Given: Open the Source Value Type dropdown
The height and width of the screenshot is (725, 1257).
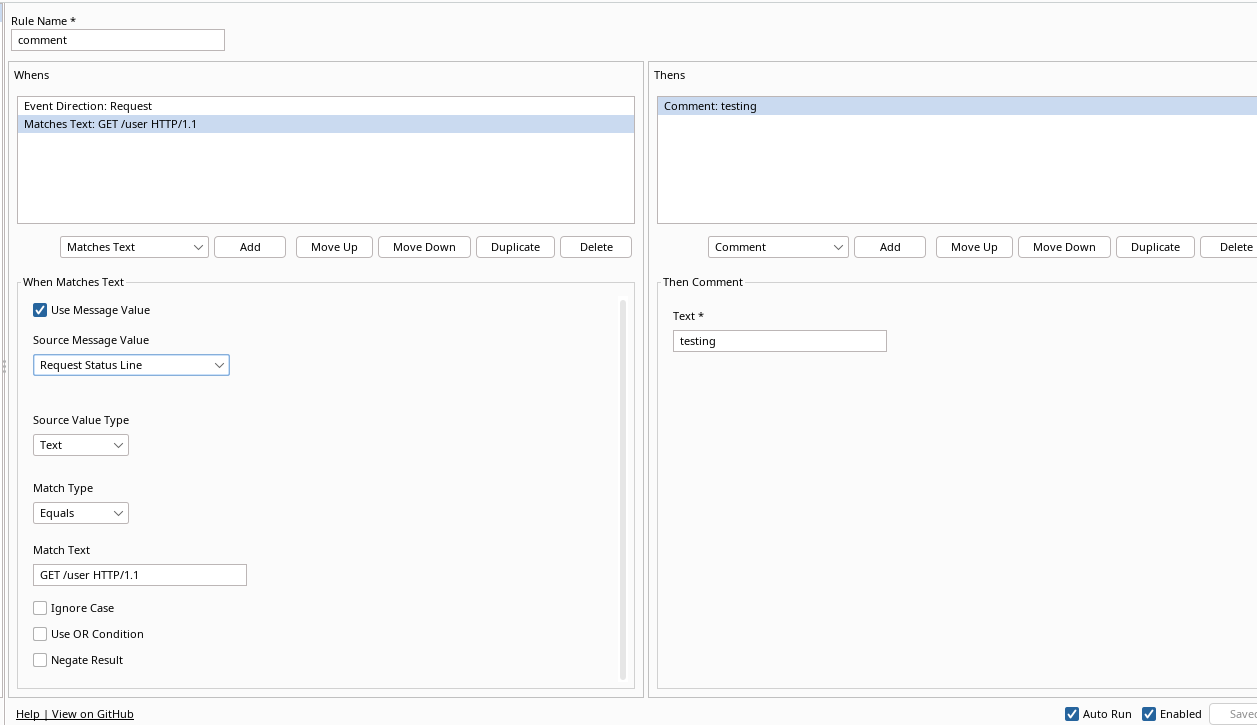Looking at the screenshot, I should point(80,445).
